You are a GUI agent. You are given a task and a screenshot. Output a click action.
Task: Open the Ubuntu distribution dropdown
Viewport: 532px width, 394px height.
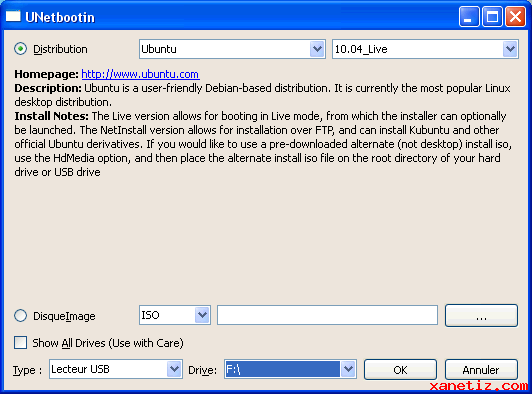coord(232,49)
